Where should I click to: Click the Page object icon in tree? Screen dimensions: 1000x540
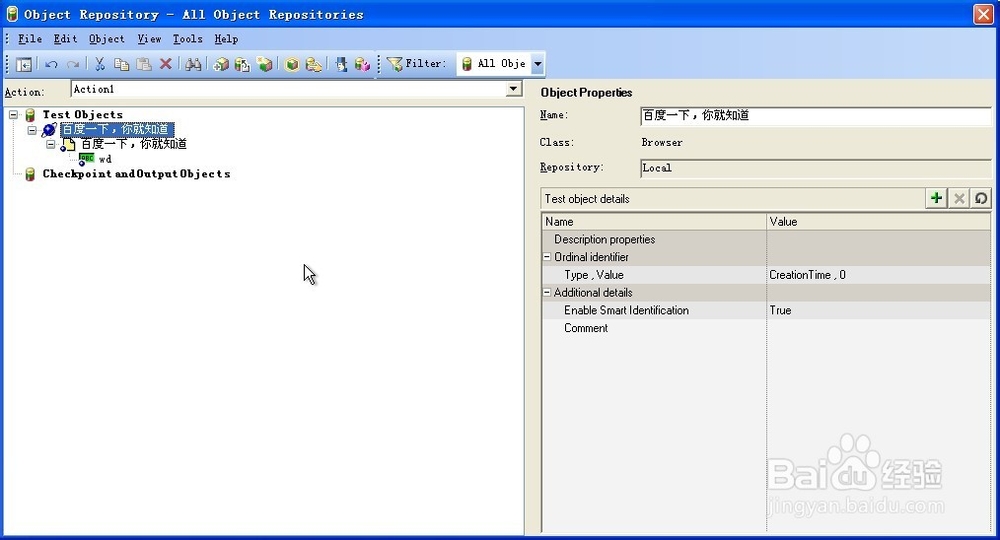pos(68,145)
